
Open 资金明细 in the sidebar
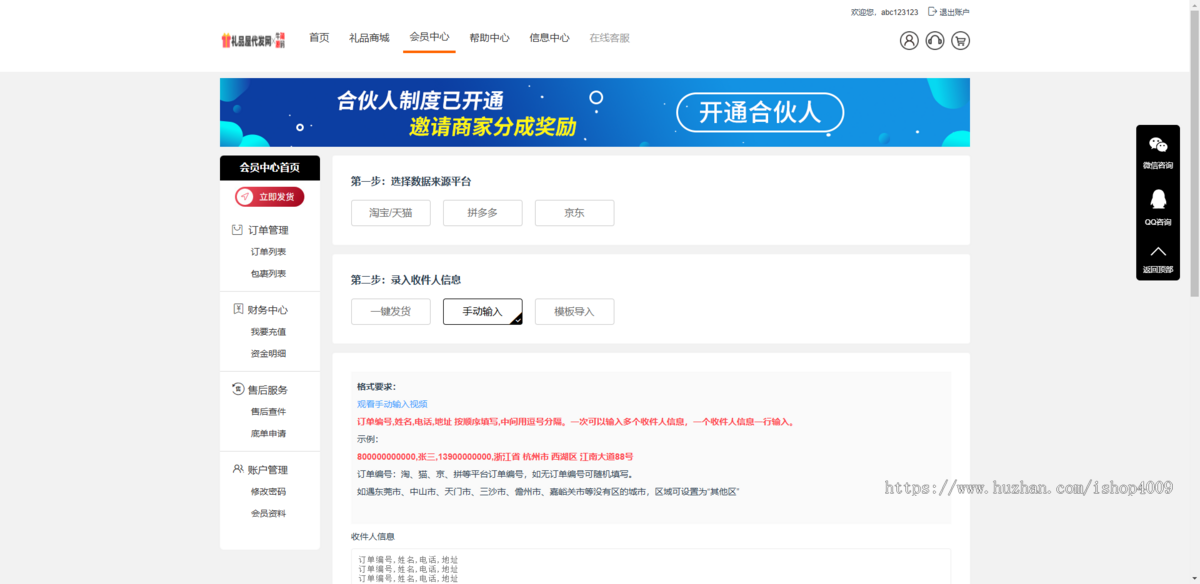click(268, 354)
